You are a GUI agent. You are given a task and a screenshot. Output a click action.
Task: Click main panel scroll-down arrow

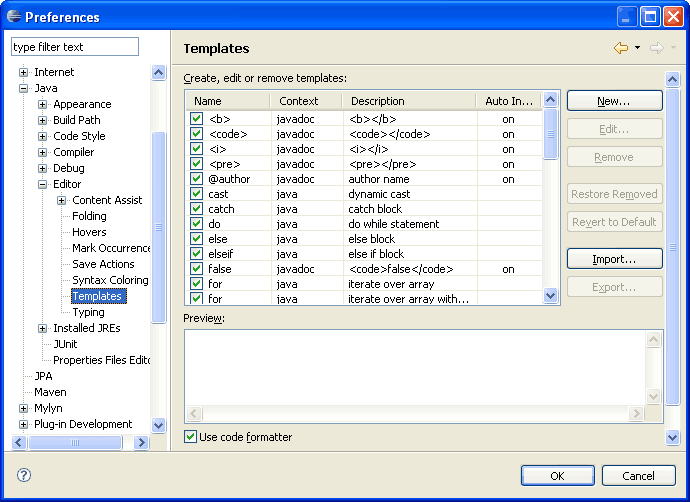672,437
